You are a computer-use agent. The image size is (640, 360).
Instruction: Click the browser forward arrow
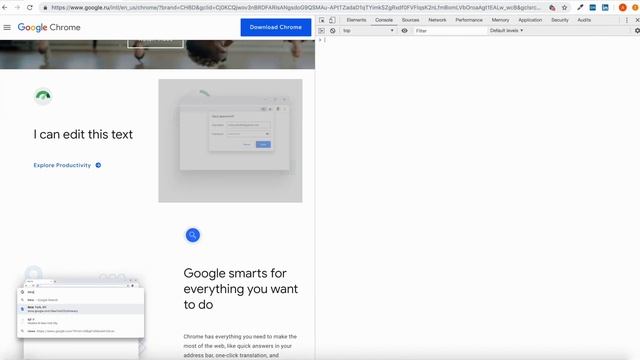tap(17, 7)
